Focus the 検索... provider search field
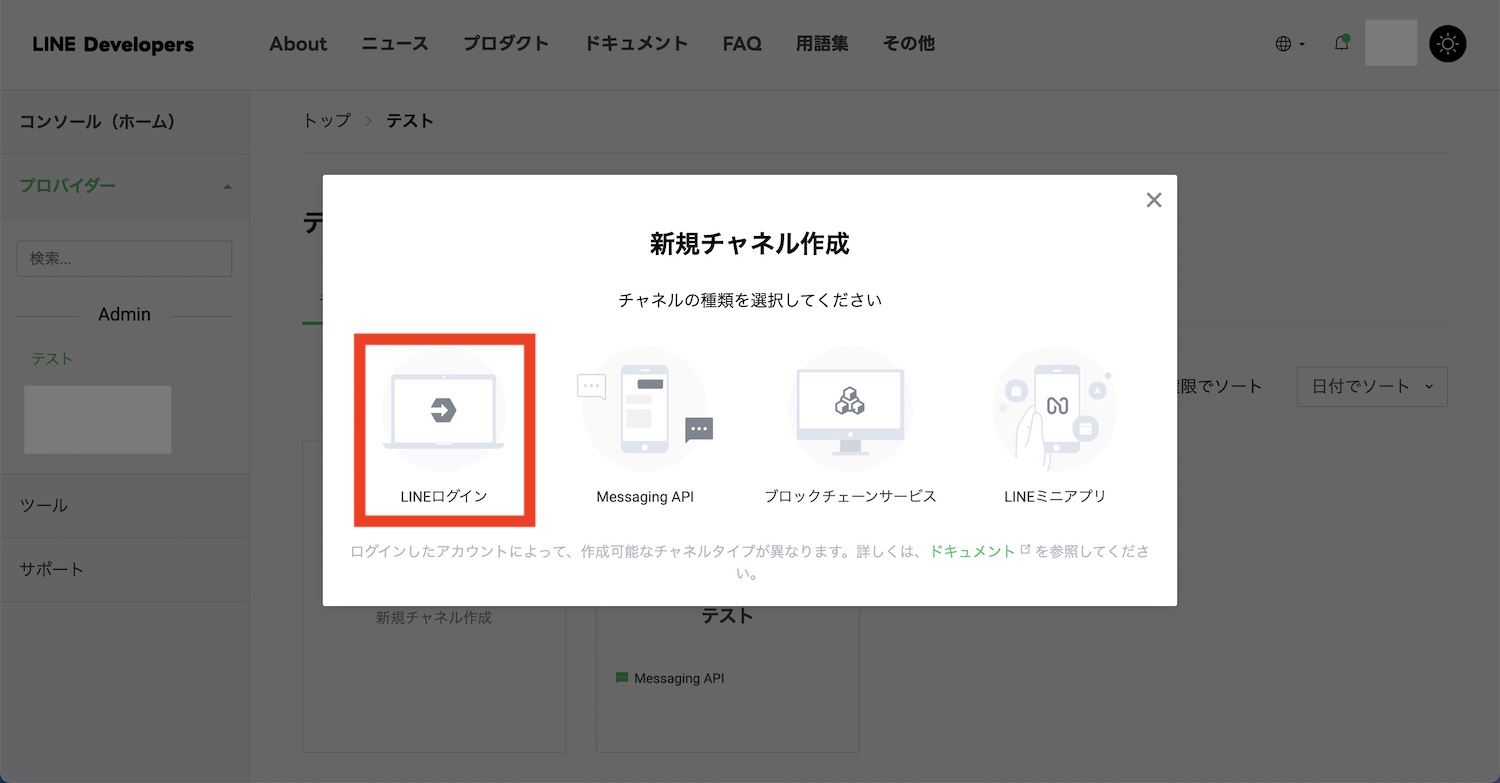The width and height of the screenshot is (1500, 783). coord(124,258)
